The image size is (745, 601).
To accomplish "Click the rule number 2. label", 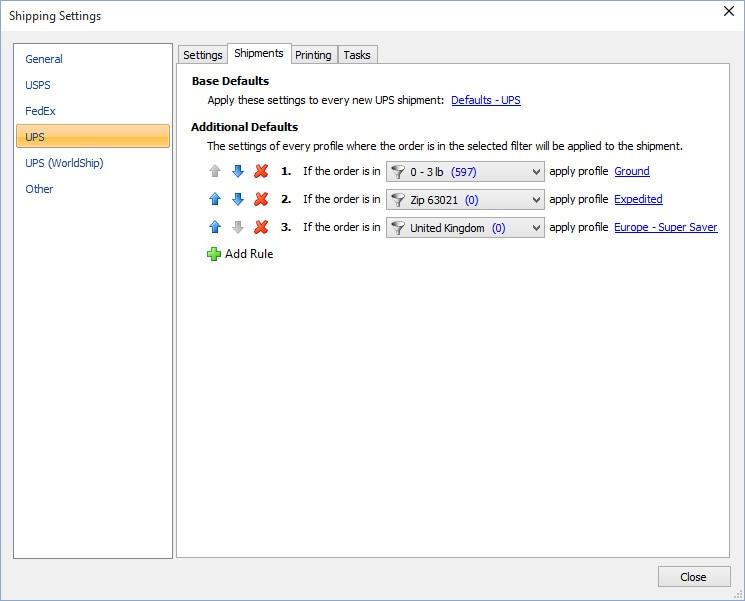I will coord(286,199).
